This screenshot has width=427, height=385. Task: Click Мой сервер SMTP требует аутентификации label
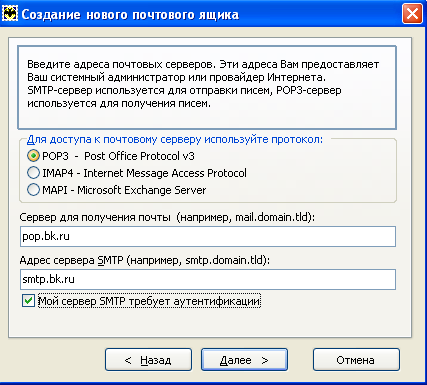point(149,301)
